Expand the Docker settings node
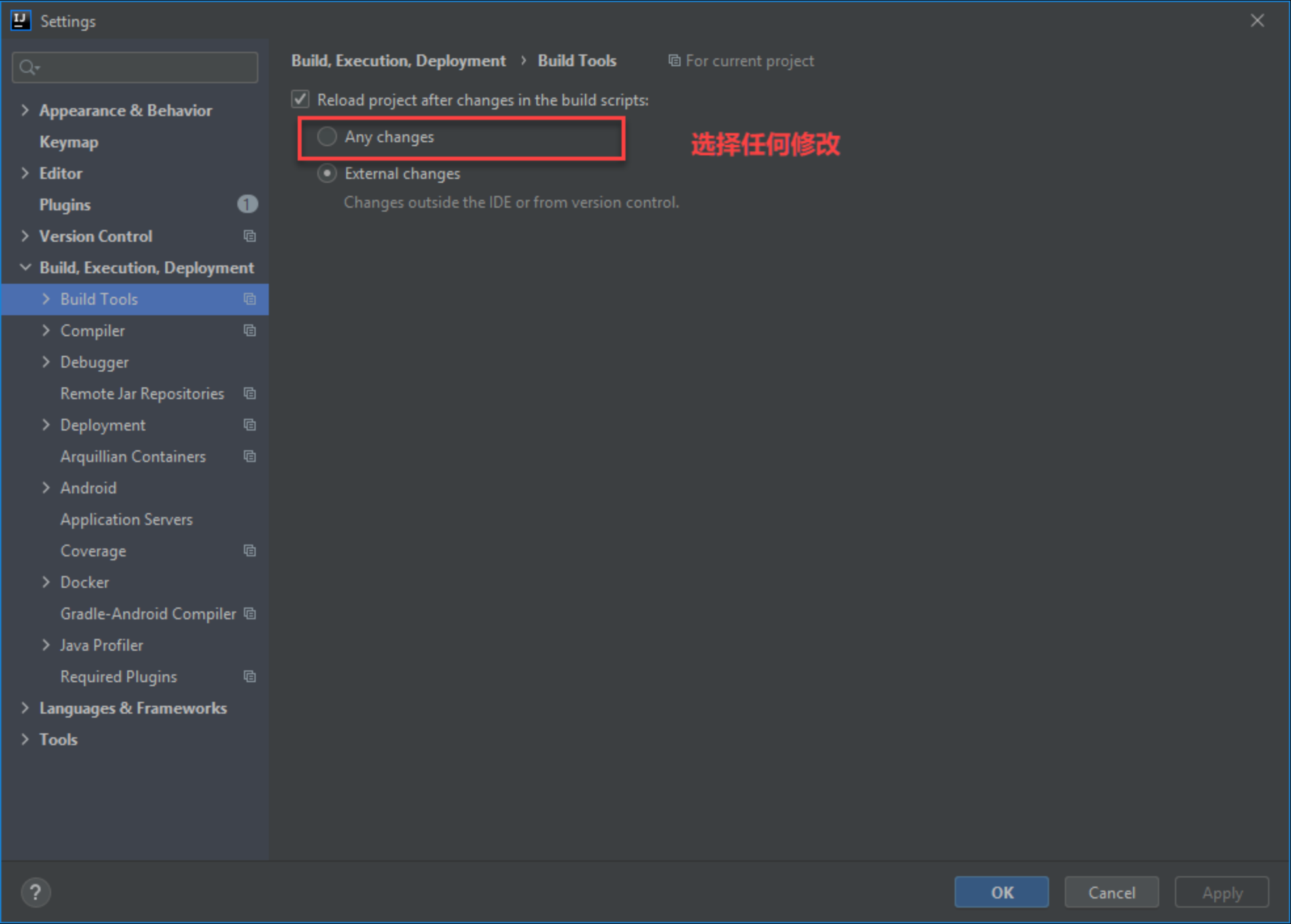The width and height of the screenshot is (1291, 924). pyautogui.click(x=46, y=582)
